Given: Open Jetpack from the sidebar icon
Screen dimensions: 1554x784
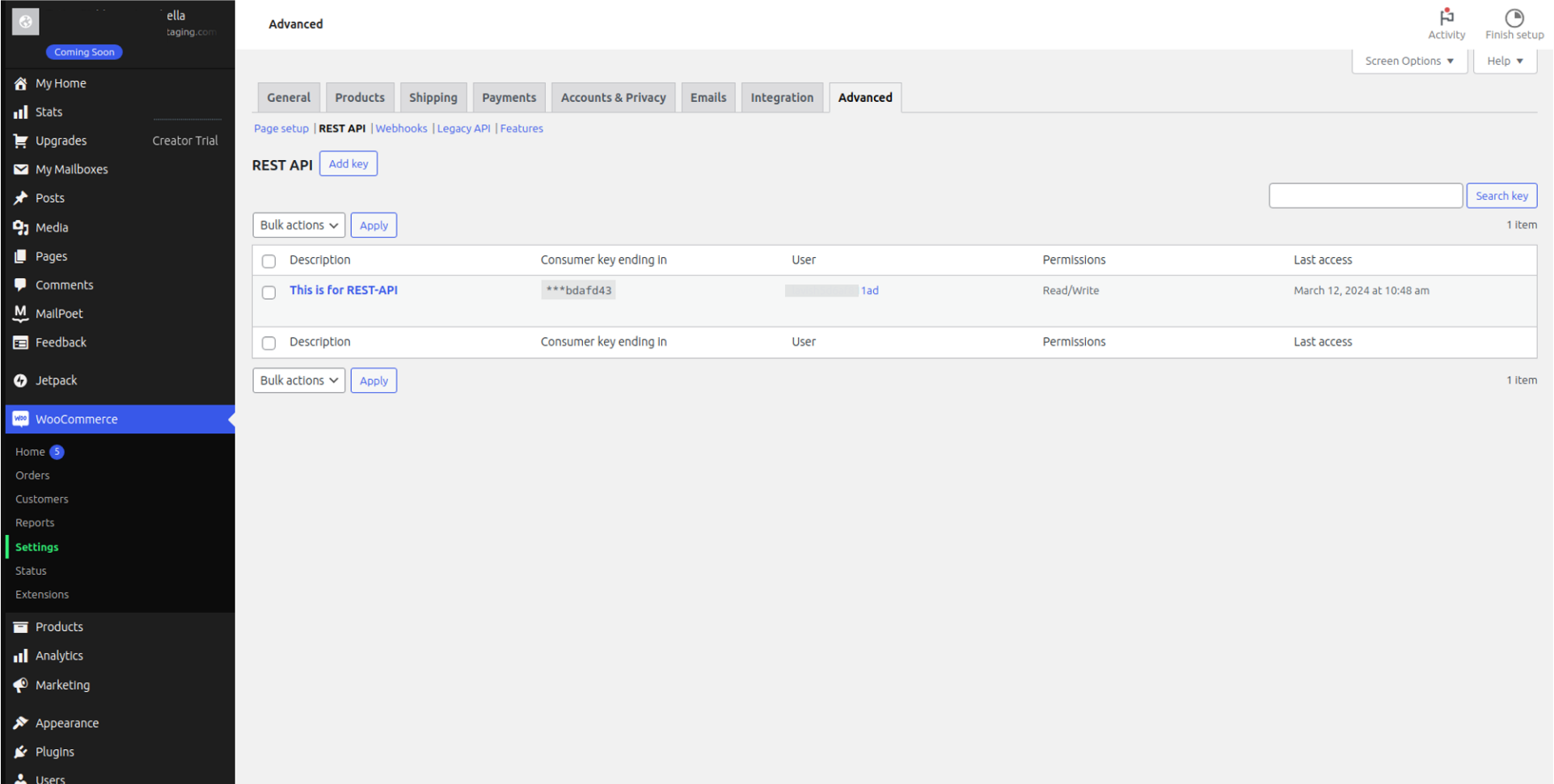Looking at the screenshot, I should coord(21,381).
